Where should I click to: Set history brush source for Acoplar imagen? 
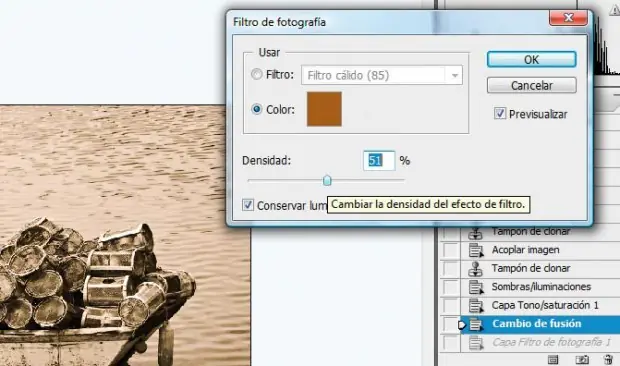(450, 250)
